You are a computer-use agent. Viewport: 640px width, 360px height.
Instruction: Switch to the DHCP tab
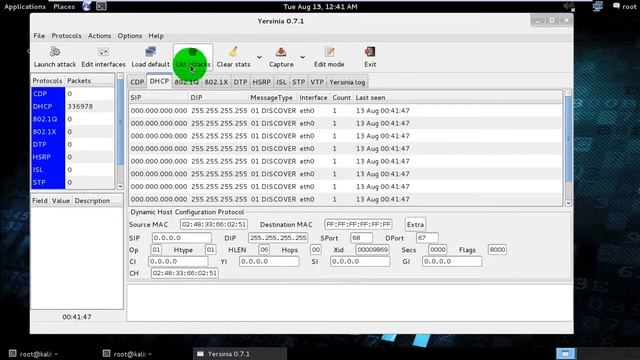pyautogui.click(x=159, y=81)
